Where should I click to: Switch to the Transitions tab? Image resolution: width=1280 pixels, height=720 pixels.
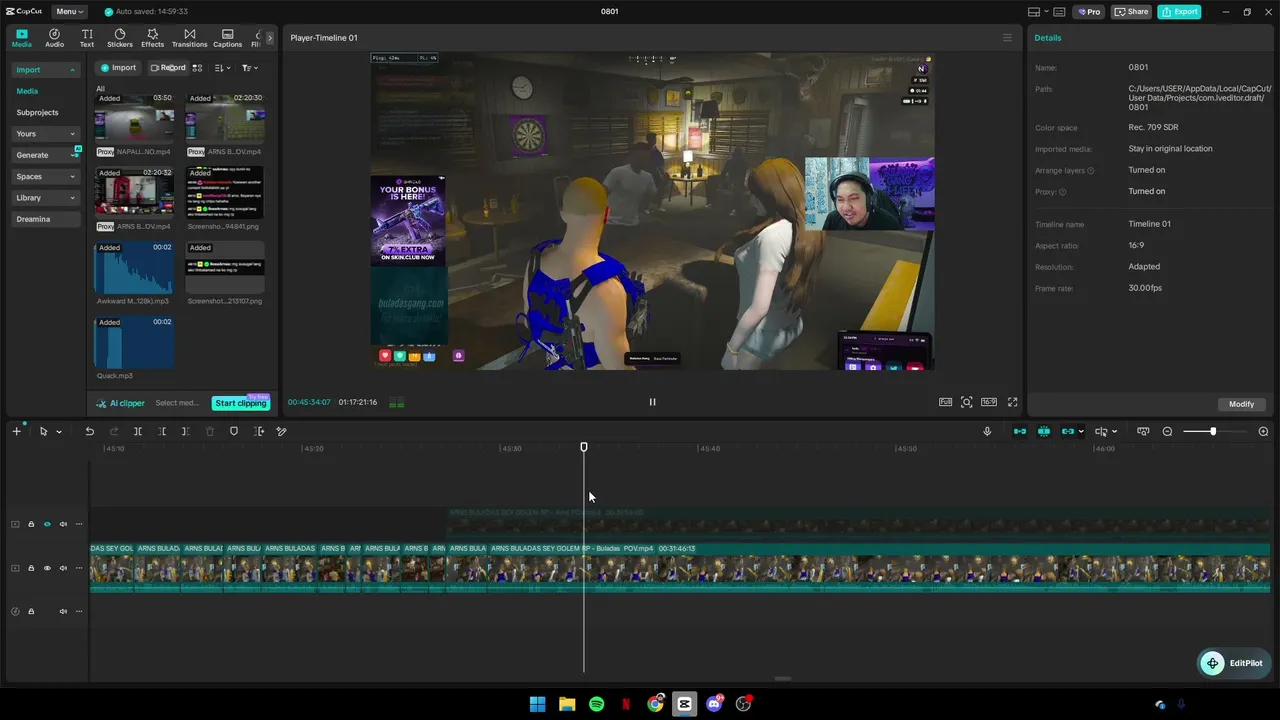pyautogui.click(x=189, y=38)
